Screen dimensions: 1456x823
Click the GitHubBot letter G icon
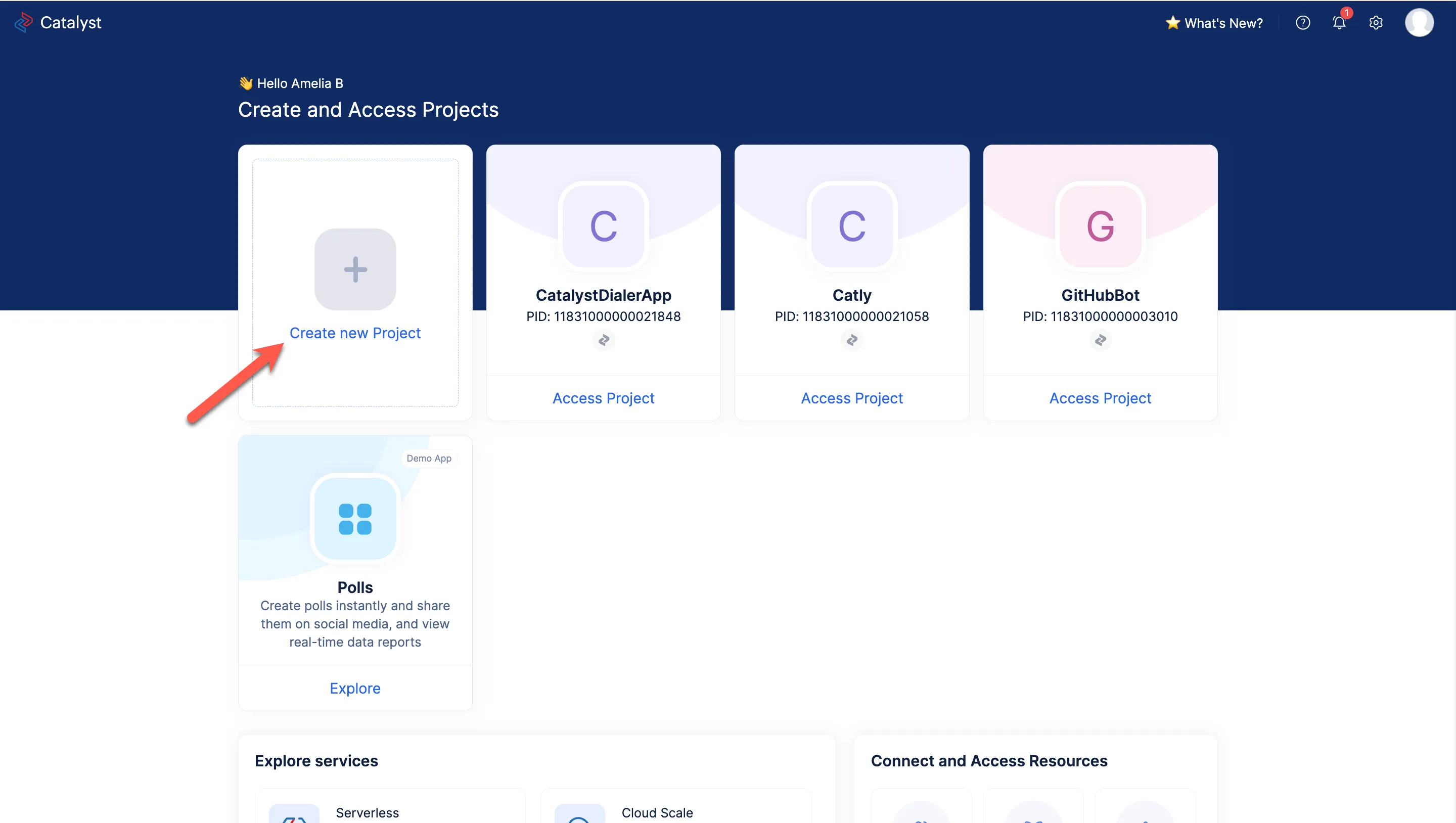click(x=1101, y=226)
